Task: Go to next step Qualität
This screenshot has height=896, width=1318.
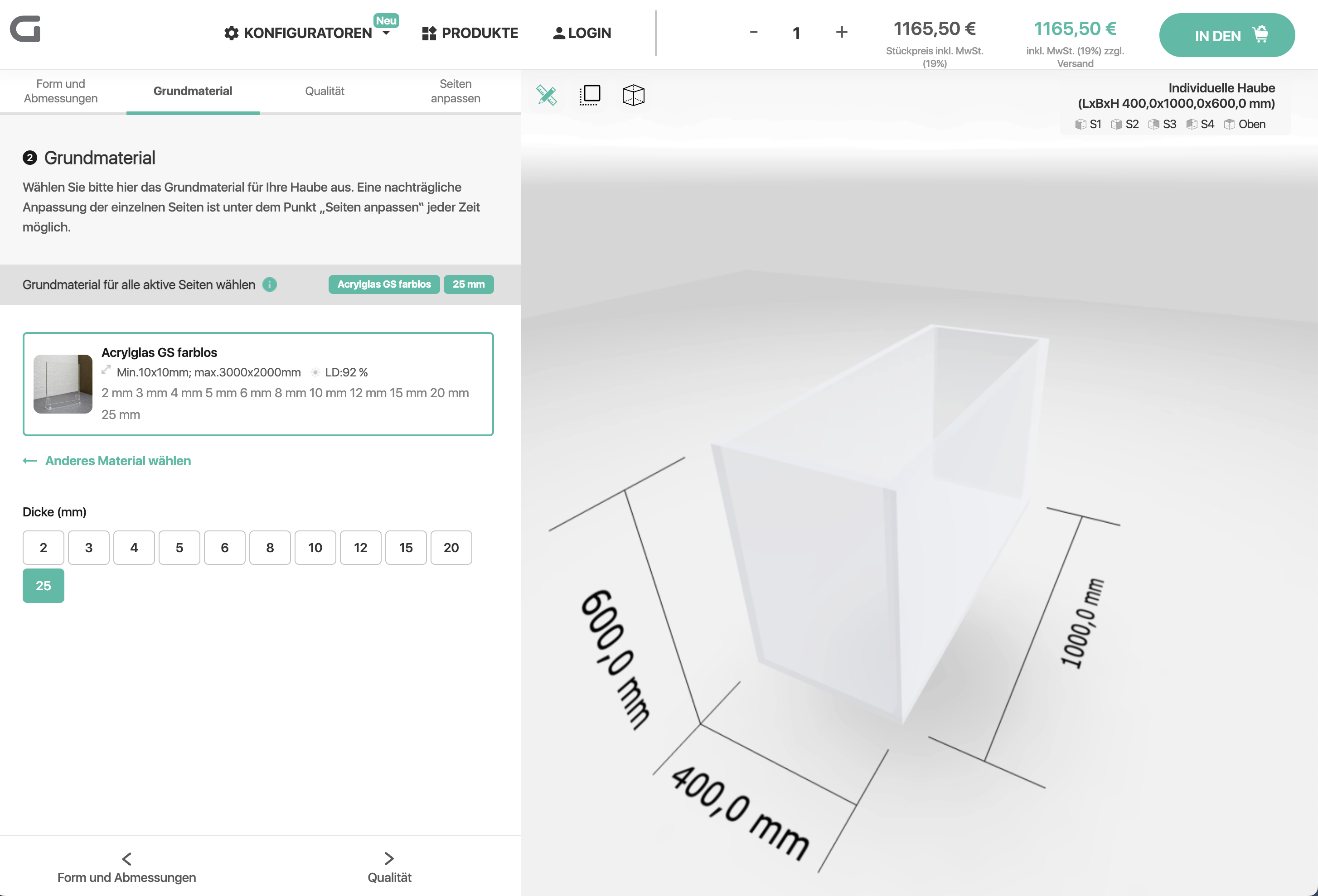Action: click(x=389, y=867)
